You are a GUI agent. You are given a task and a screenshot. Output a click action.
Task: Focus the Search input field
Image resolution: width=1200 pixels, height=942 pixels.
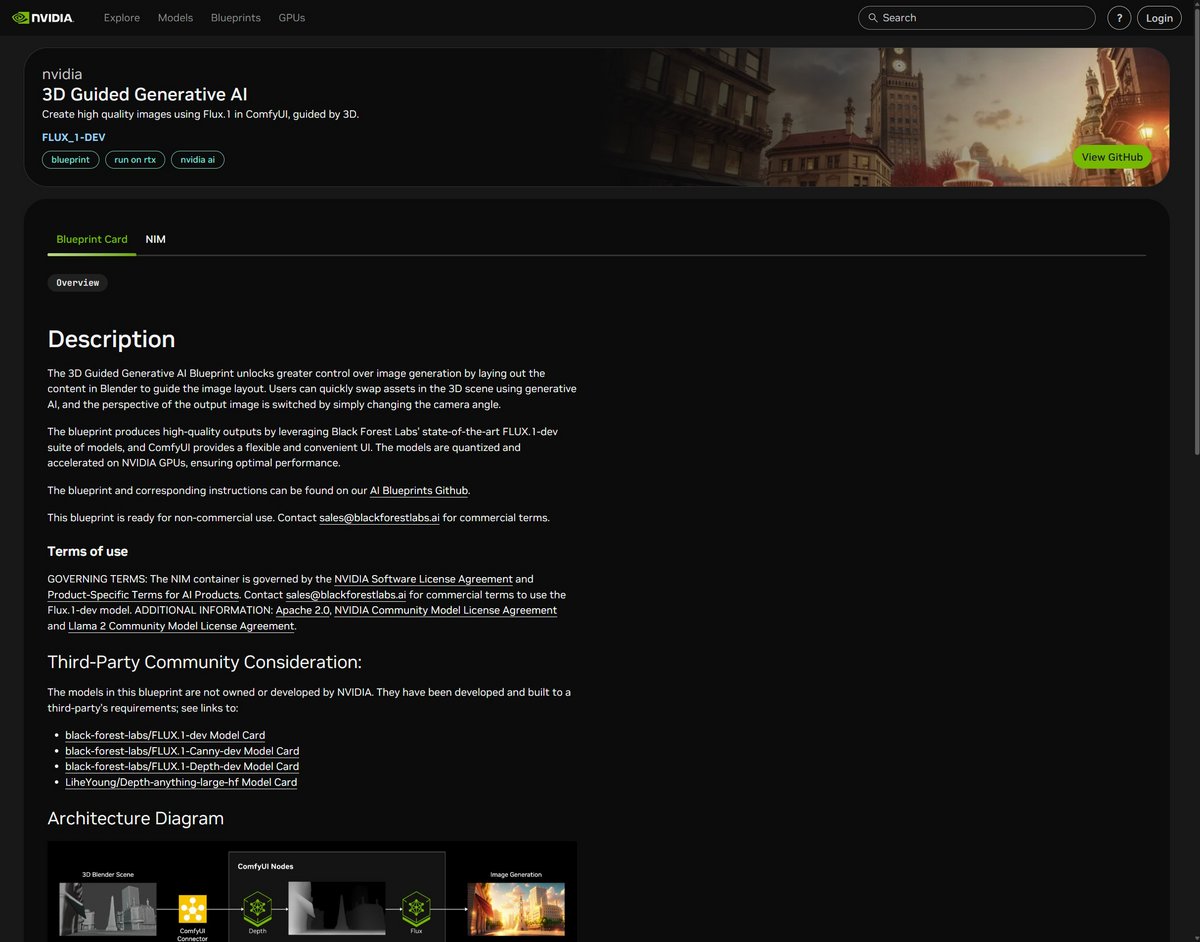click(x=977, y=18)
